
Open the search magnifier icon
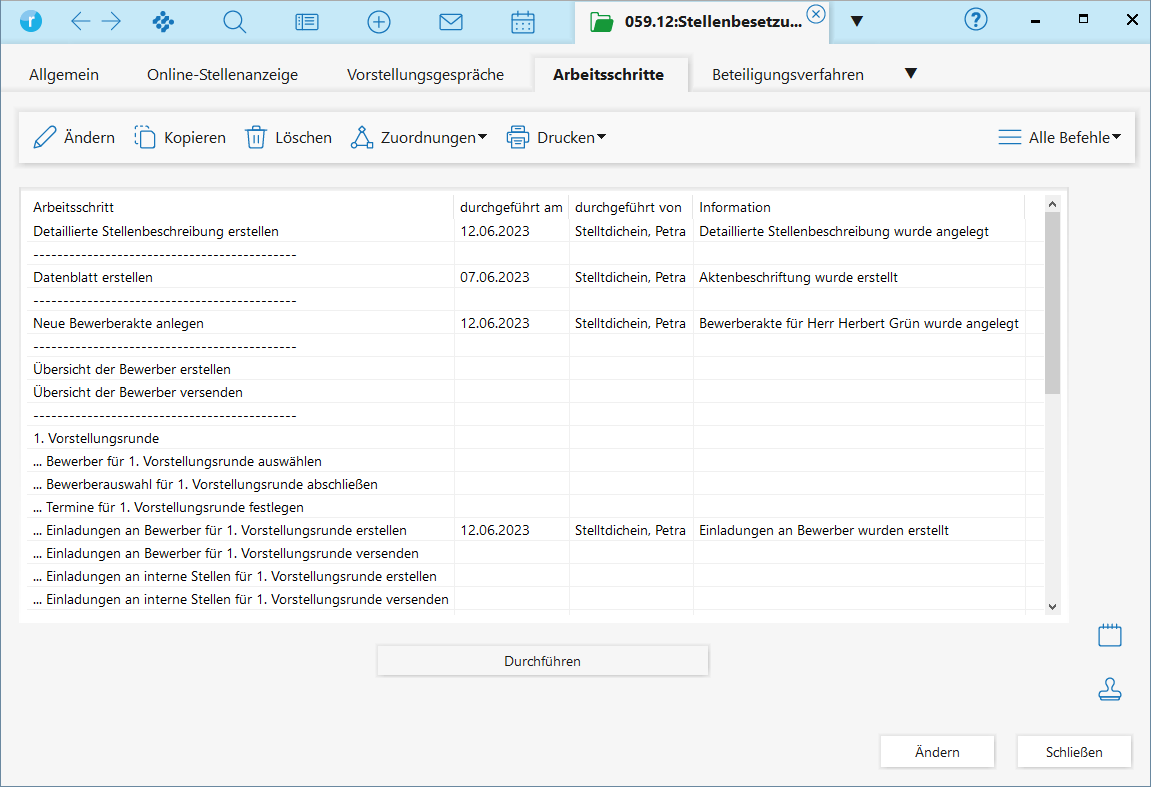(235, 22)
